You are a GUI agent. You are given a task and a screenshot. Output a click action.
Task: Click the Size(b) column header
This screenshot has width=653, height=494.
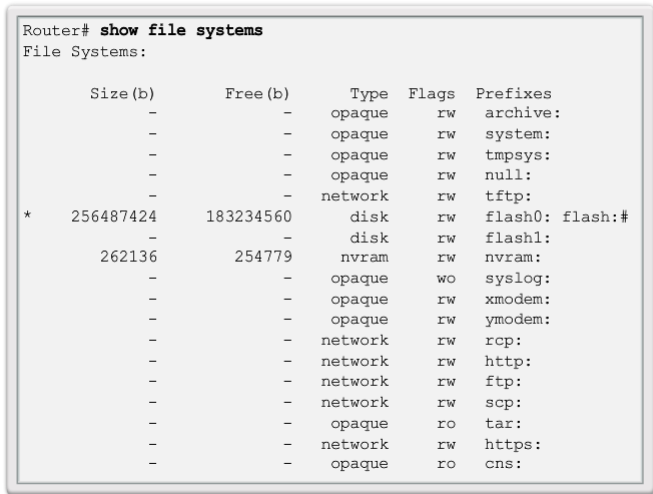122,95
